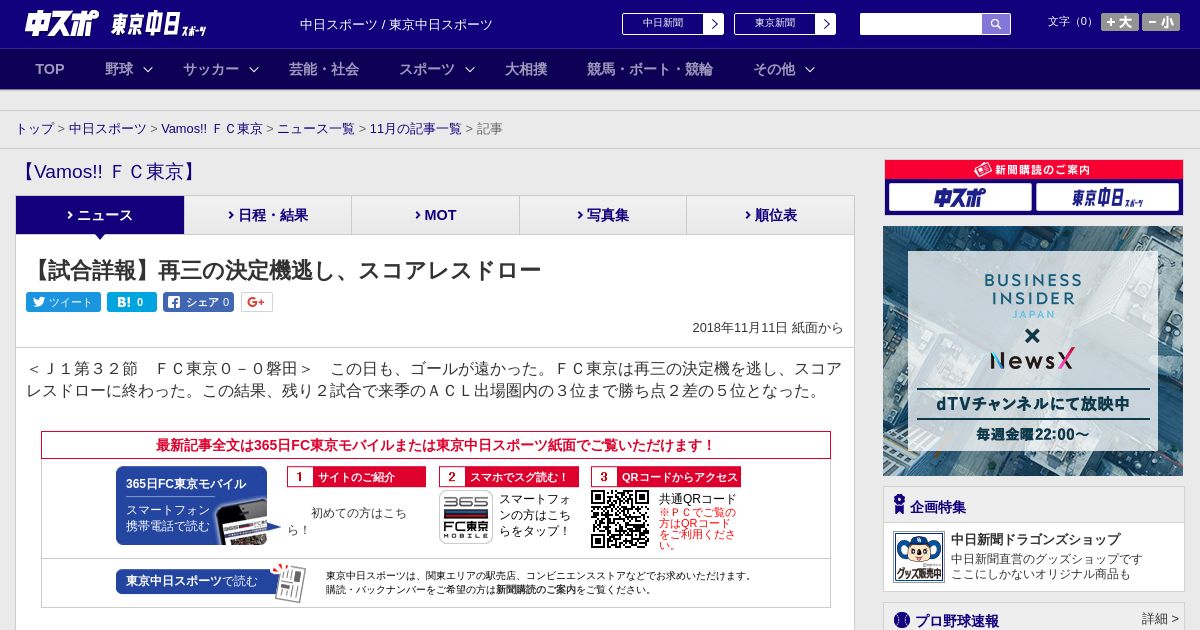1200x630 pixels.
Task: Open the 芸能・社会 menu item
Action: click(x=324, y=69)
